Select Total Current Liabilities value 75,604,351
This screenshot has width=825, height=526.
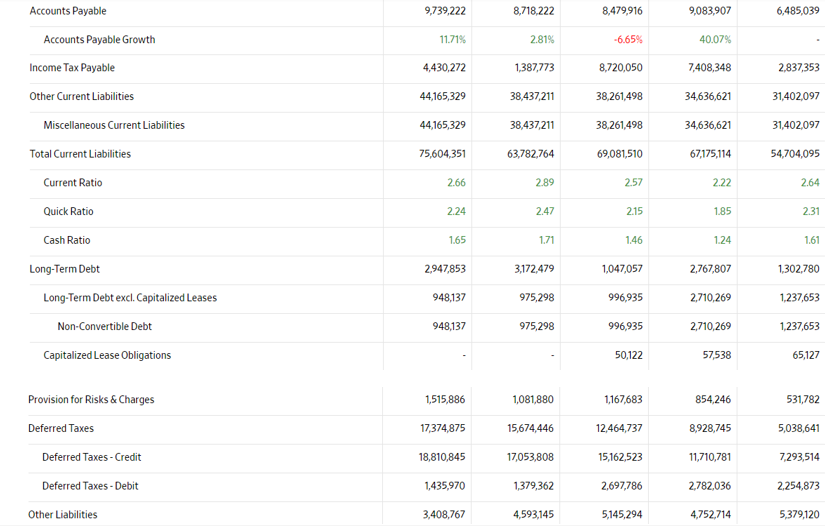point(442,154)
